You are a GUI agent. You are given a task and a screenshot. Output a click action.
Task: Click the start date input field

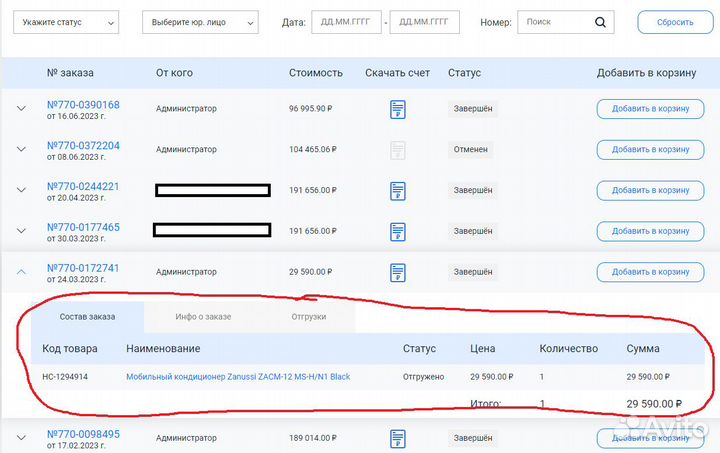[346, 22]
